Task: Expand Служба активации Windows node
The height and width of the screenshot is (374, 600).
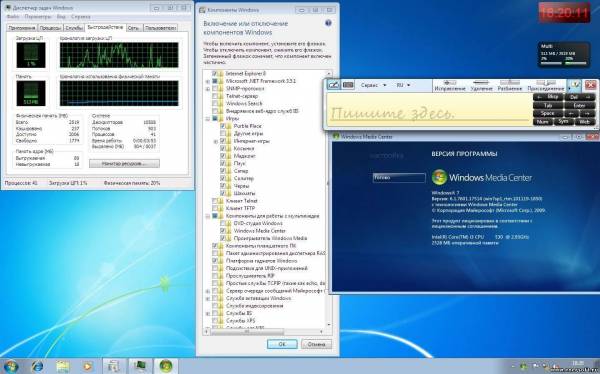Action: pyautogui.click(x=207, y=298)
